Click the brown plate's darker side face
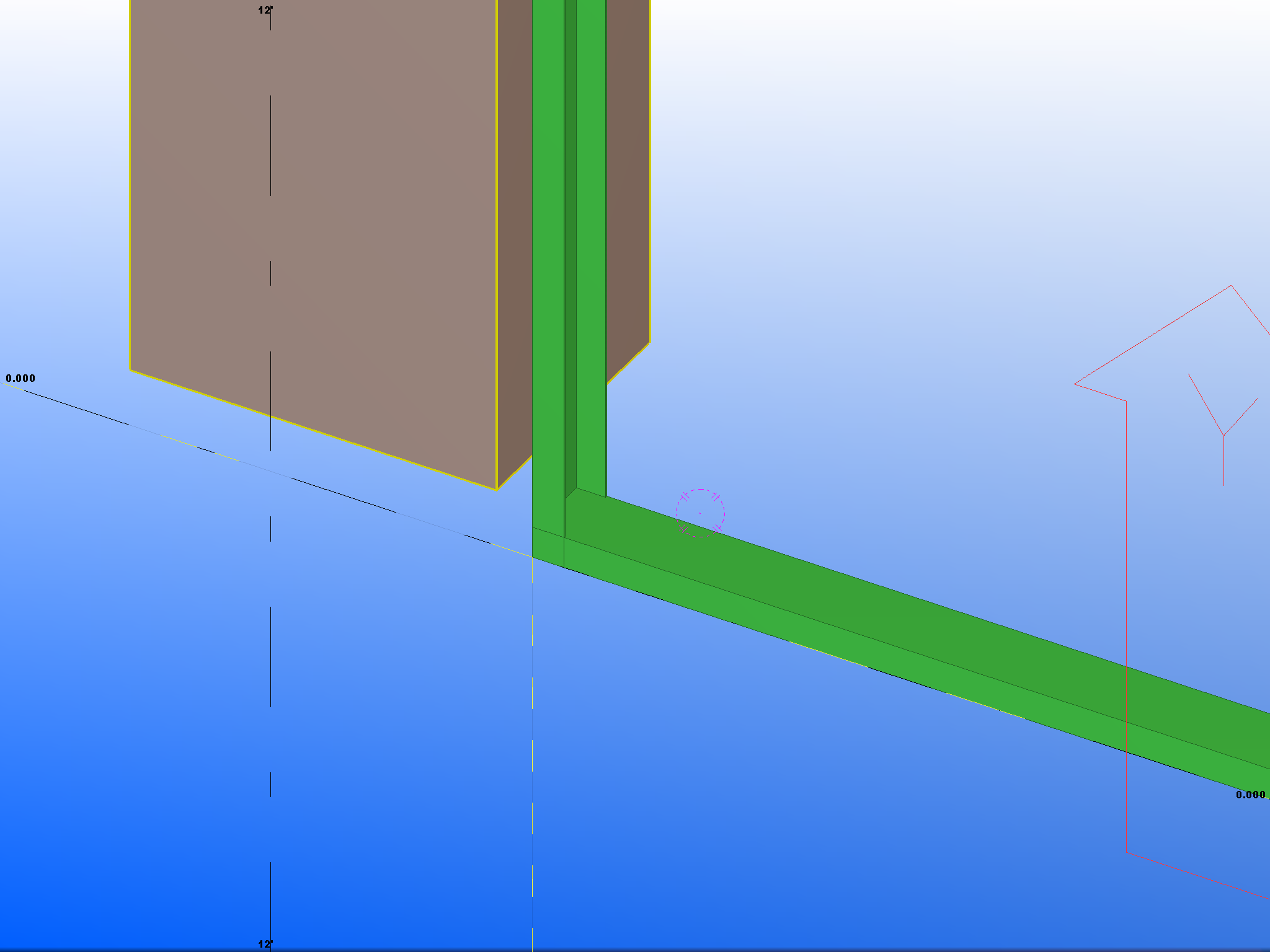Image resolution: width=1270 pixels, height=952 pixels. tap(514, 248)
